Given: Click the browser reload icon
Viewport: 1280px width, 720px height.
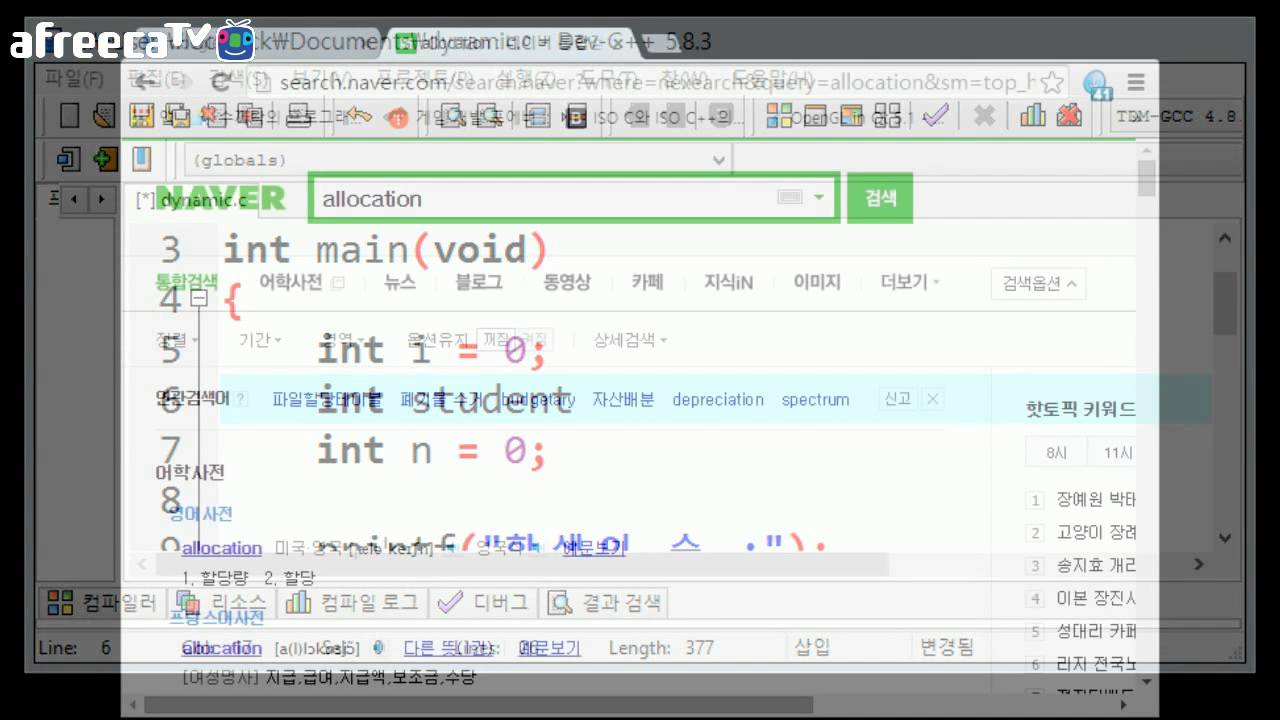Looking at the screenshot, I should (x=221, y=82).
